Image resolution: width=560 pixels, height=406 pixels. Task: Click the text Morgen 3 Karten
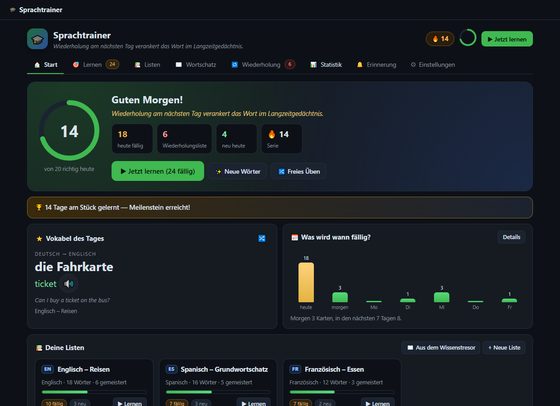[346, 318]
